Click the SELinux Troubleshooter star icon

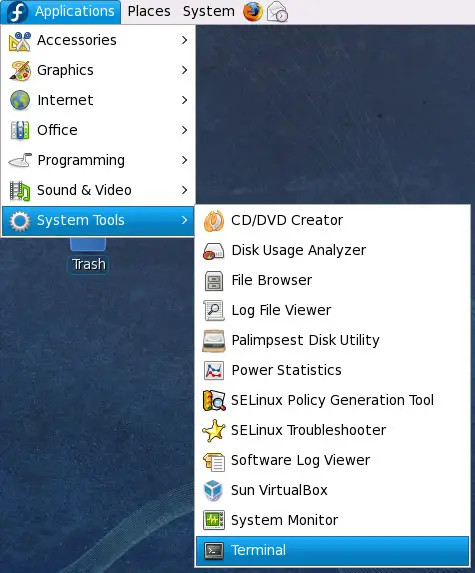click(213, 430)
